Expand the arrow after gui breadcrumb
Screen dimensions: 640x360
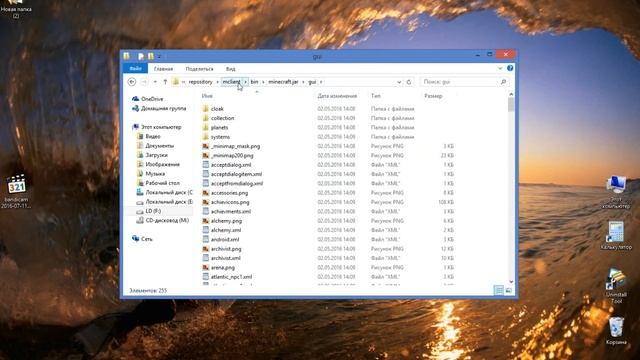[321, 82]
